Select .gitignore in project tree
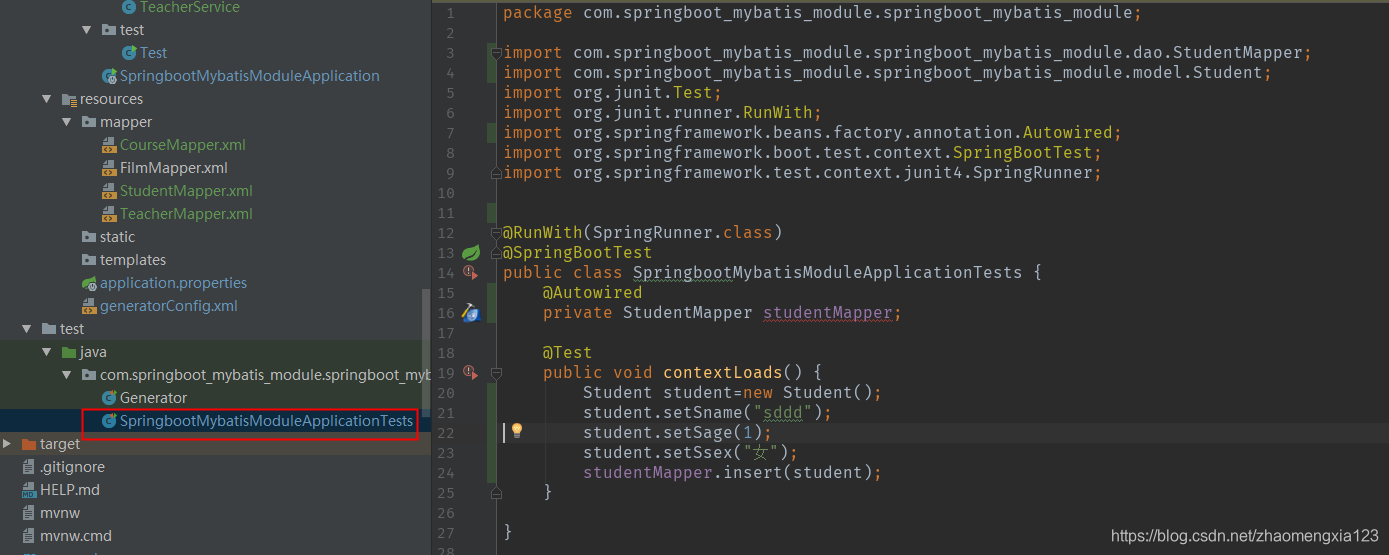The height and width of the screenshot is (555, 1389). [72, 467]
